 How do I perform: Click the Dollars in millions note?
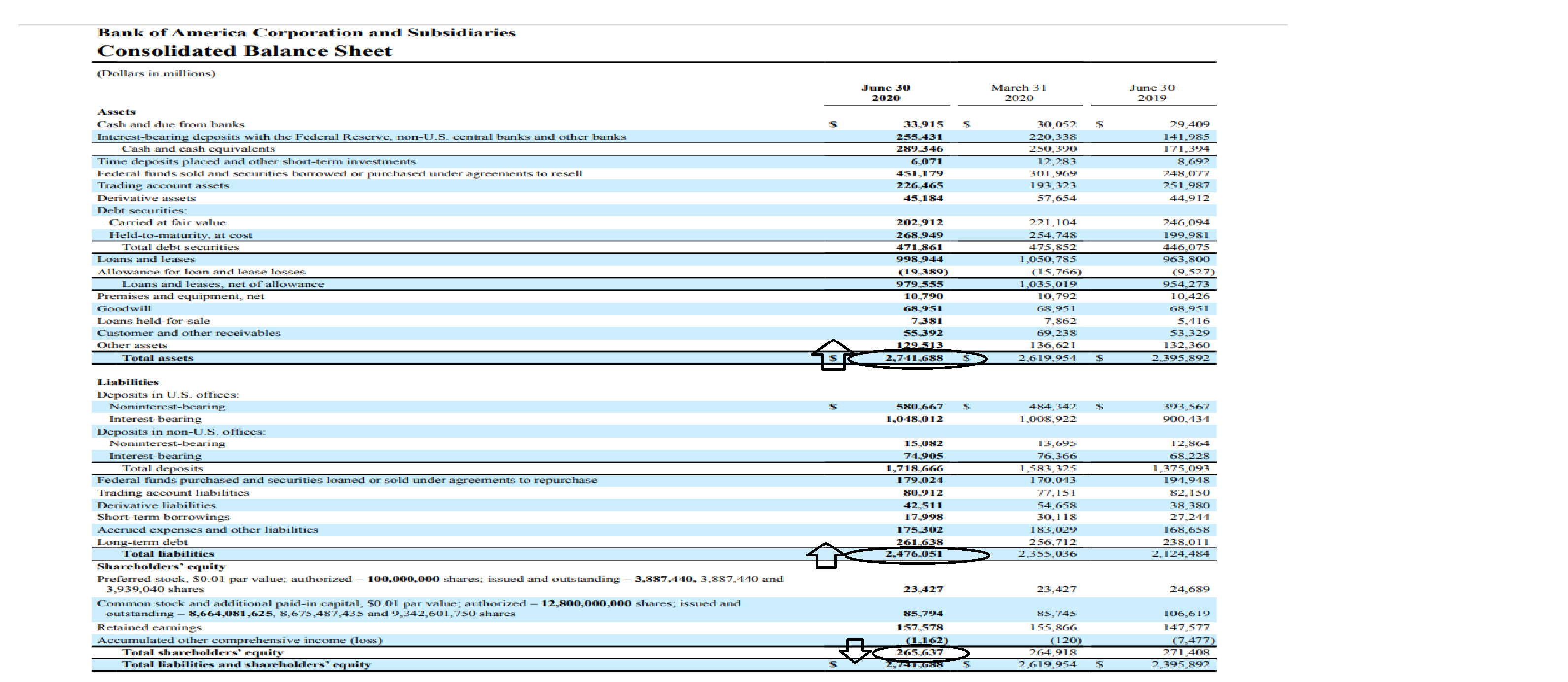coord(156,74)
